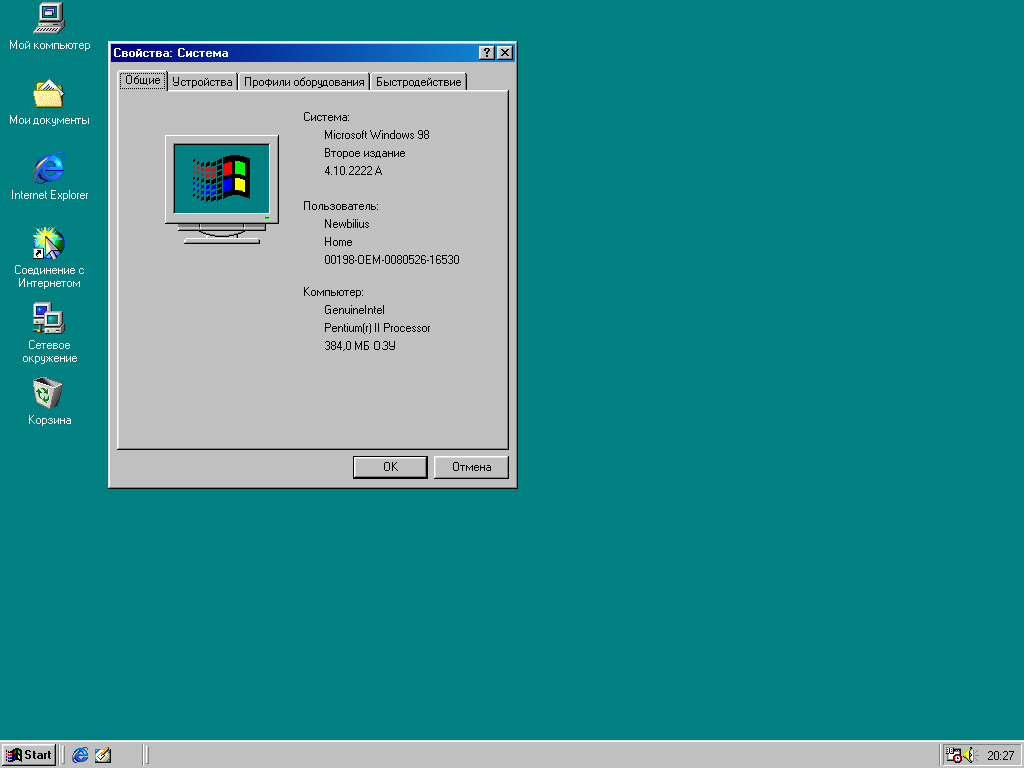1024x768 pixels.
Task: Click the Отмена button
Action: (471, 467)
